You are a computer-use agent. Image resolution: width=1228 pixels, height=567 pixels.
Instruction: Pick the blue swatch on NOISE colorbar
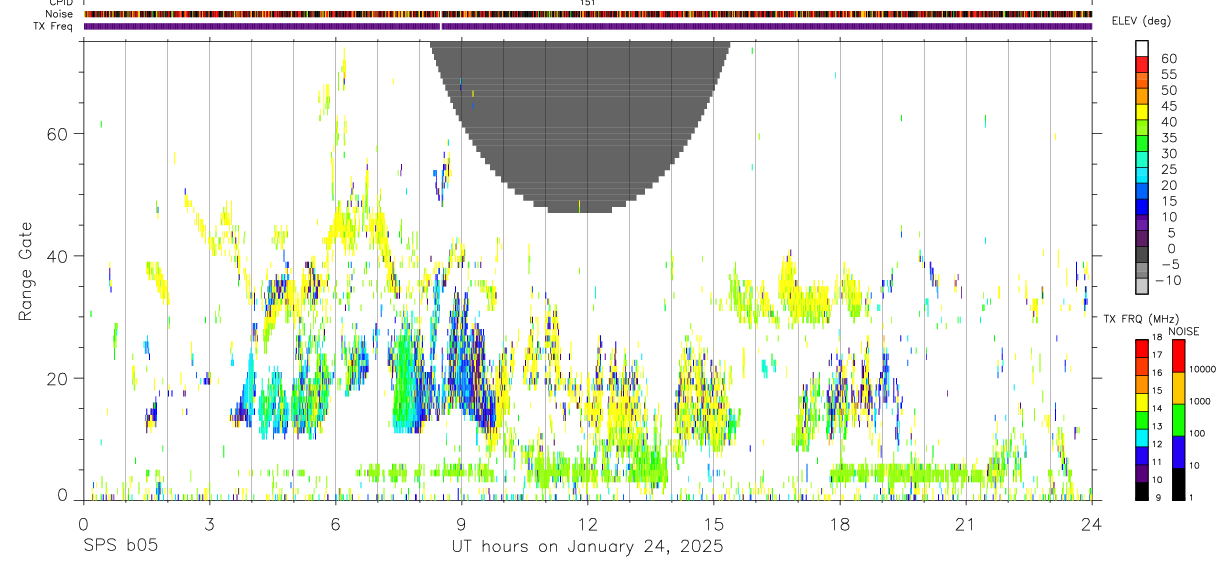tap(1177, 452)
